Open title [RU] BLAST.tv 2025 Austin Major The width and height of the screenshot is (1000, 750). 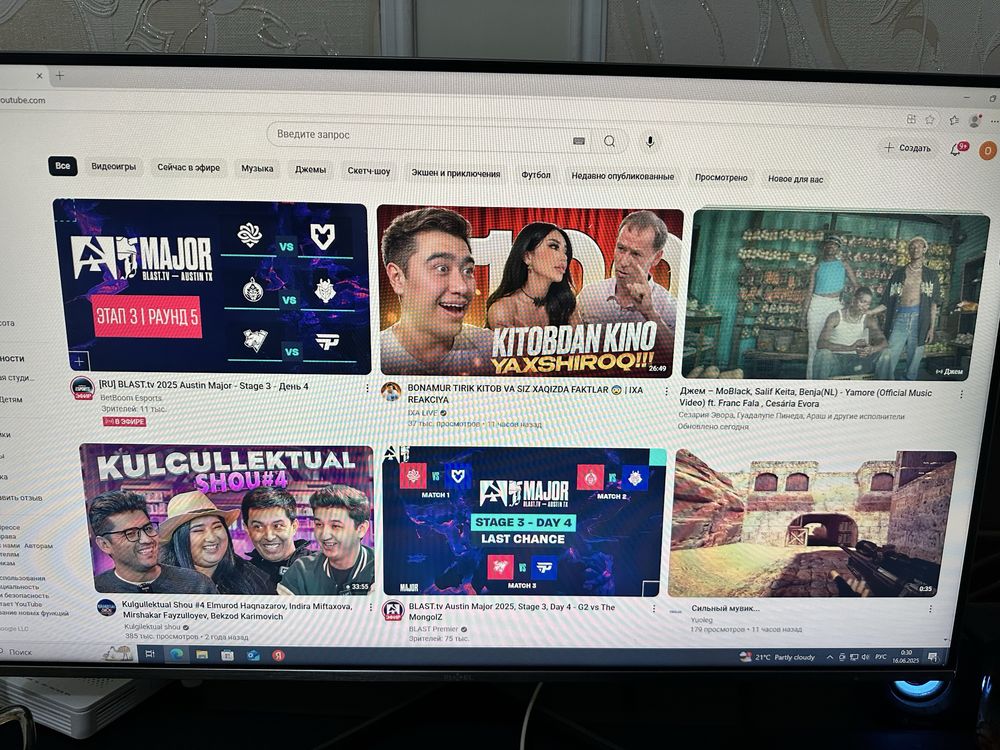(203, 386)
